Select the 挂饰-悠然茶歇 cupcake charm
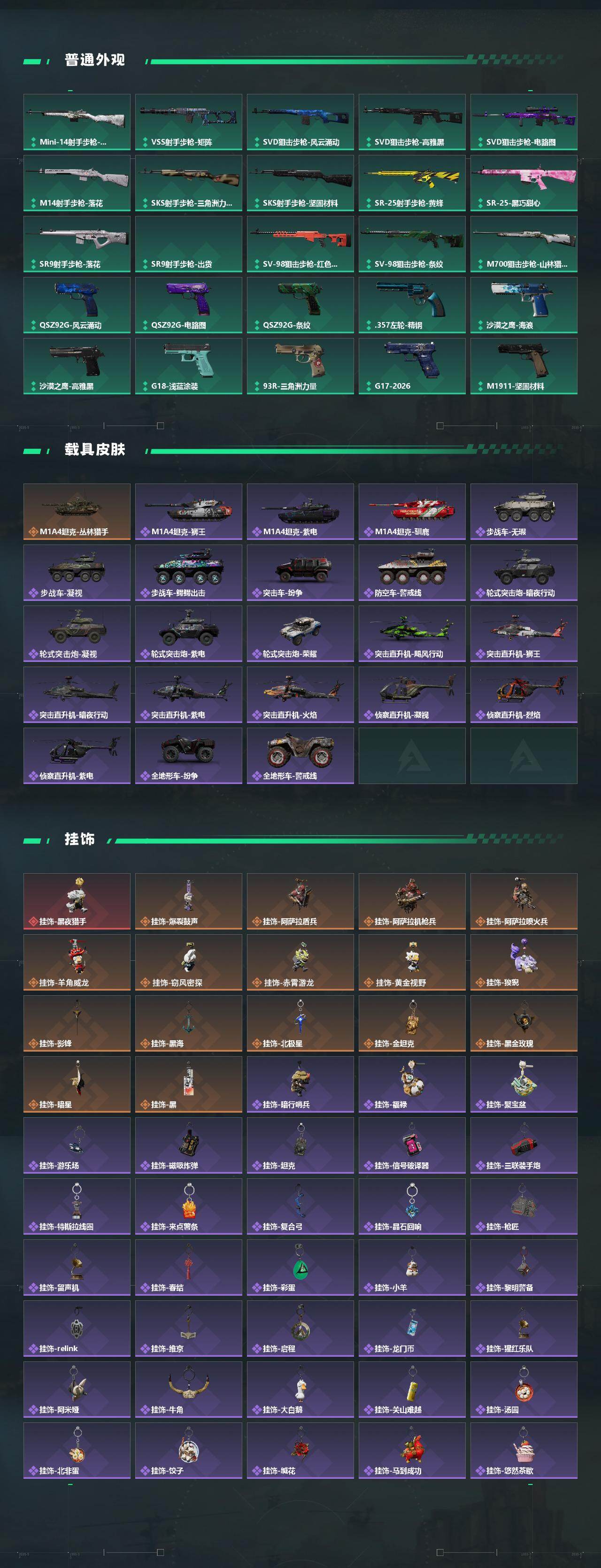Image resolution: width=601 pixels, height=1568 pixels. (524, 1450)
